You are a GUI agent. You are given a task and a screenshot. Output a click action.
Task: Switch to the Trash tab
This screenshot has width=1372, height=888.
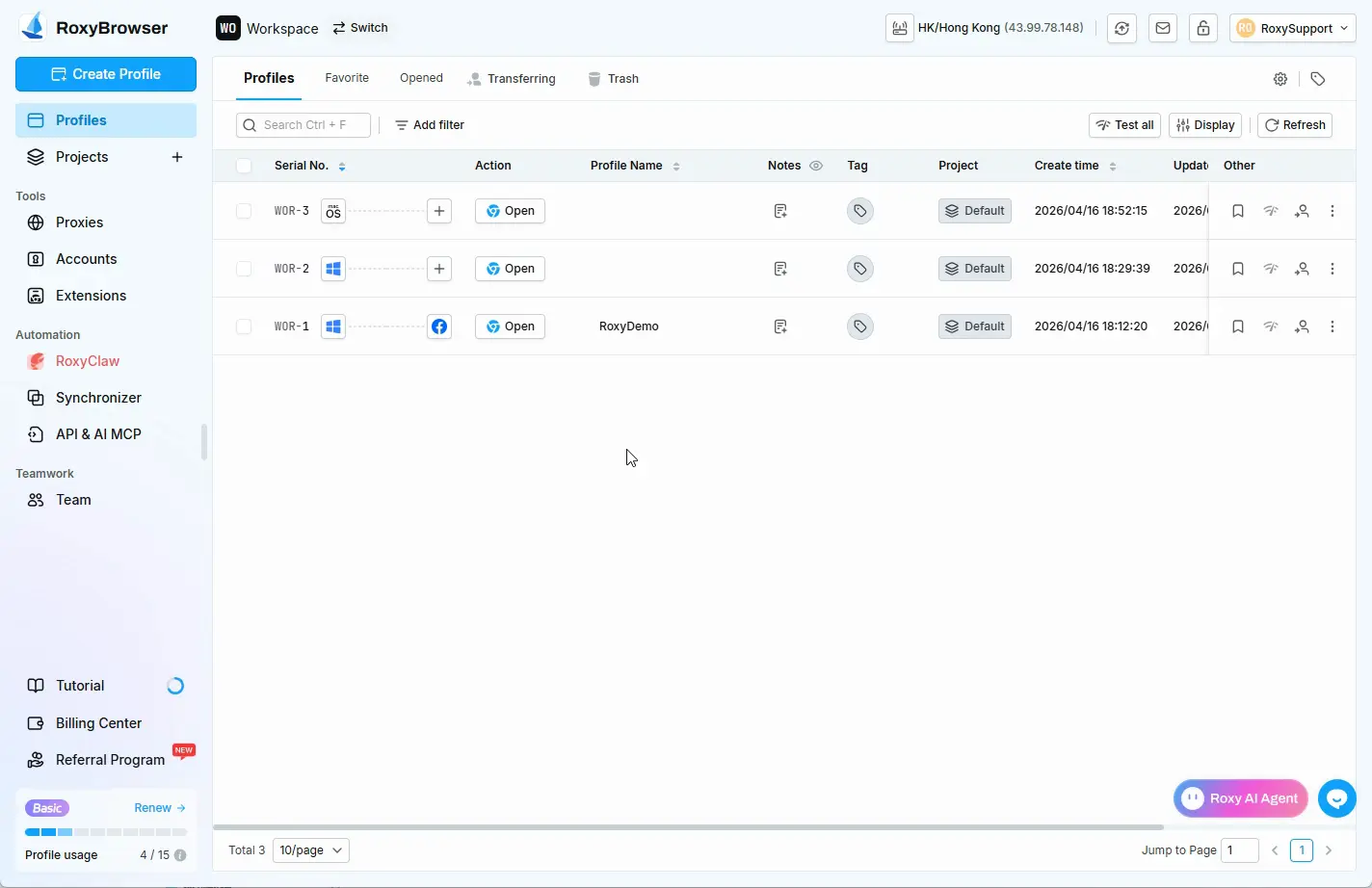tap(614, 79)
